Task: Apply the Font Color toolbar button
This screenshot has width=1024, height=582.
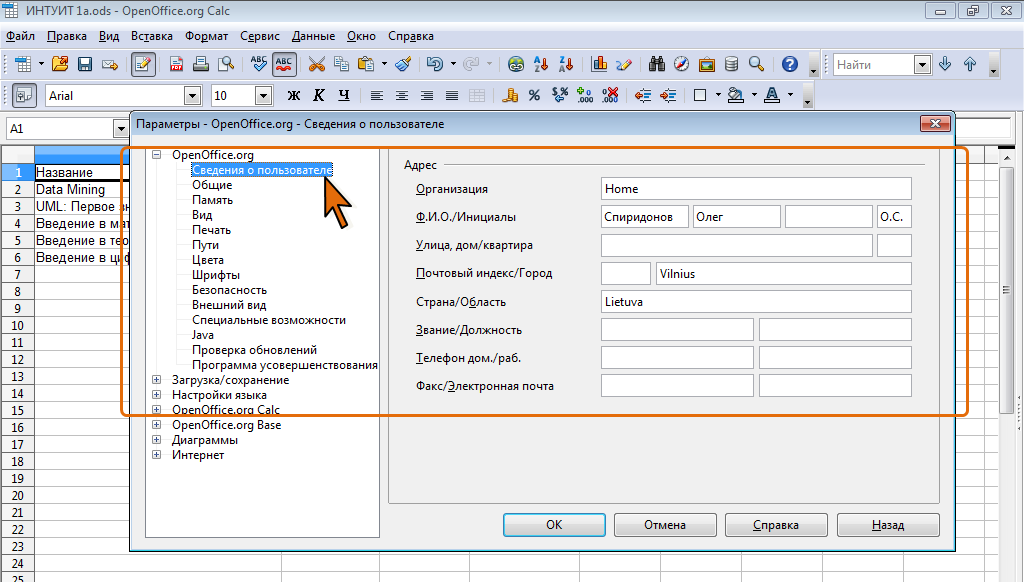Action: tap(772, 95)
